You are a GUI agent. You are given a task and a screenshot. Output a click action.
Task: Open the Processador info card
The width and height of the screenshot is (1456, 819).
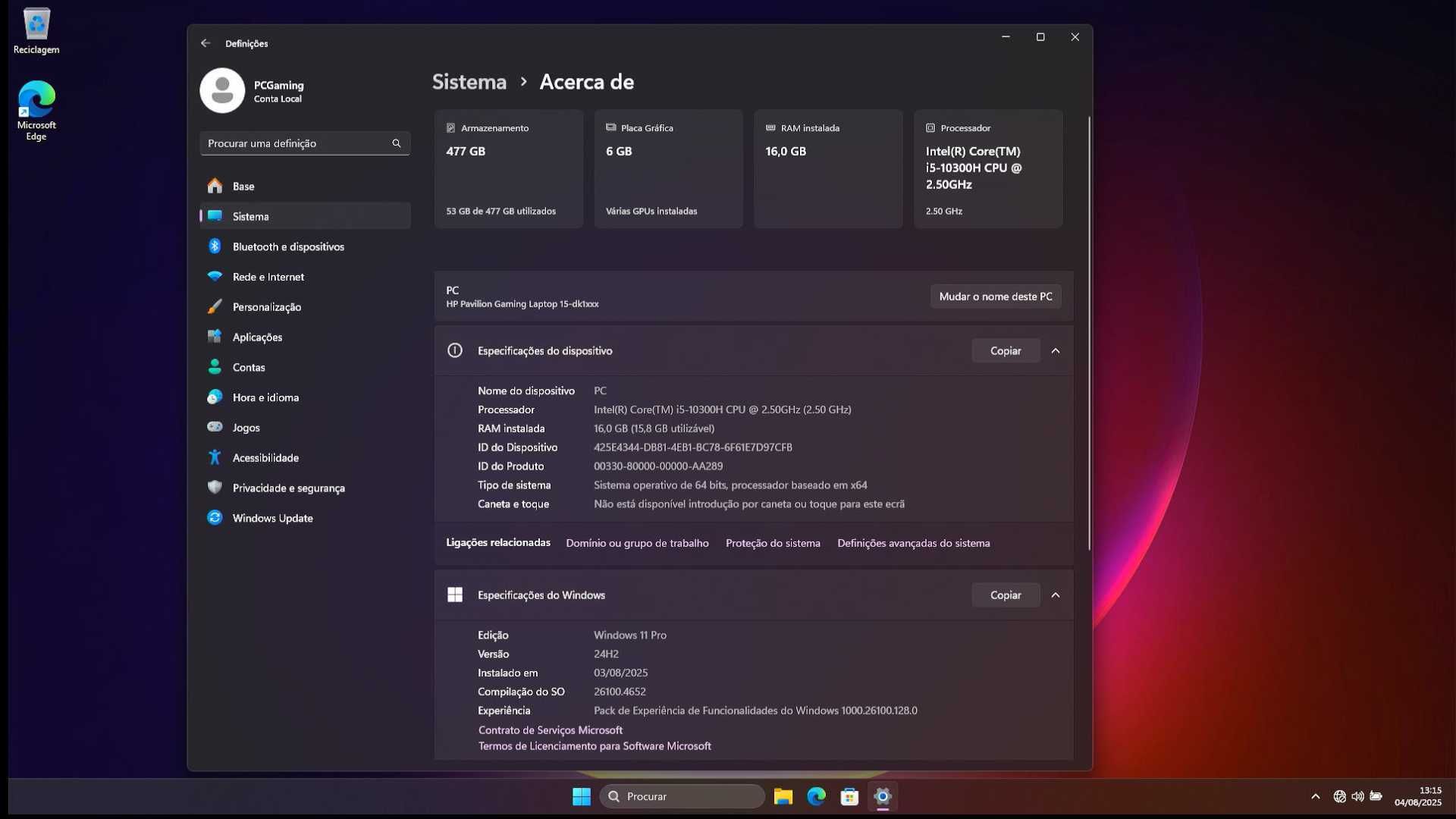(x=988, y=169)
